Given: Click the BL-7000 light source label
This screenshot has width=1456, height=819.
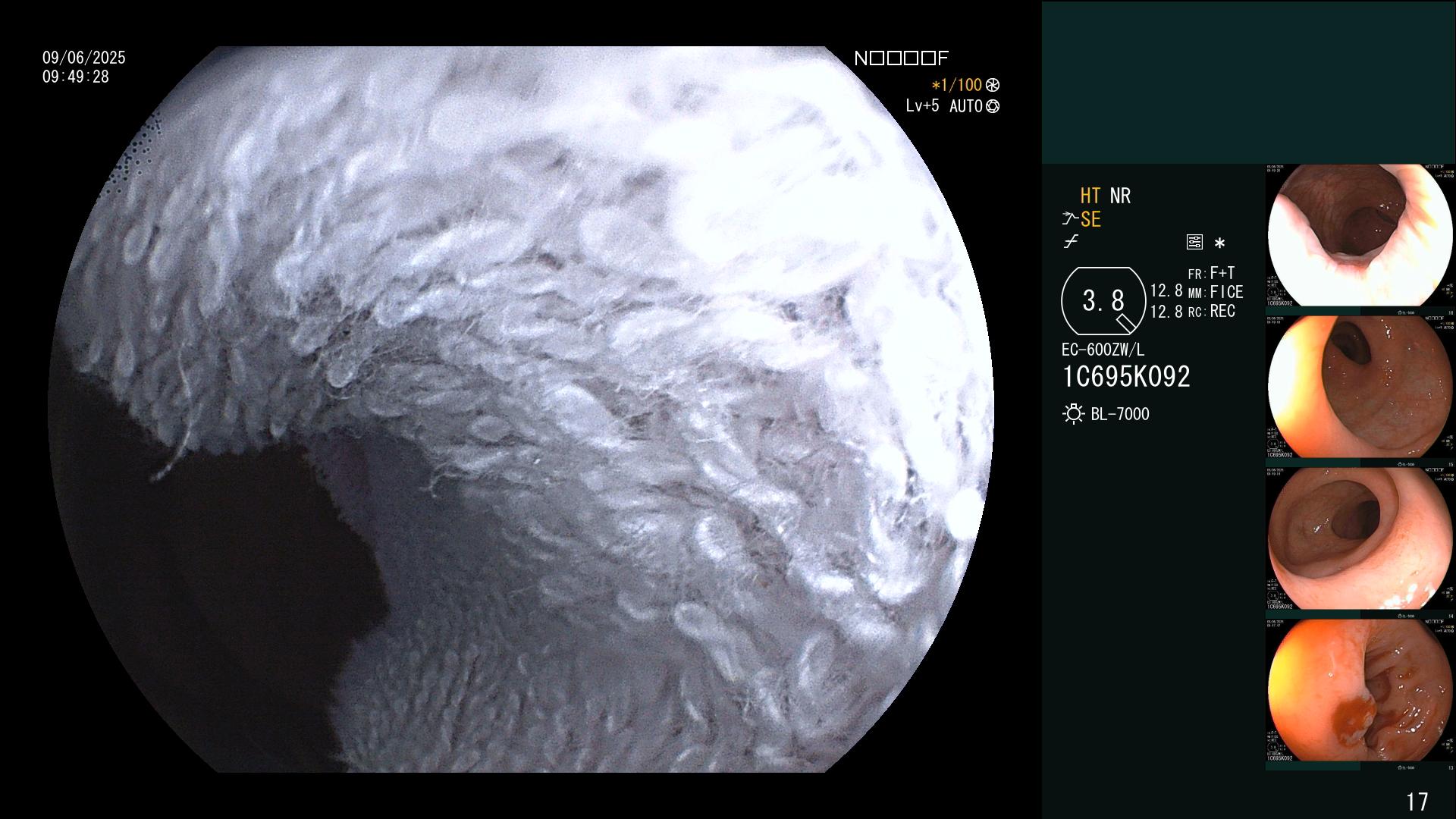Looking at the screenshot, I should coord(1119,414).
